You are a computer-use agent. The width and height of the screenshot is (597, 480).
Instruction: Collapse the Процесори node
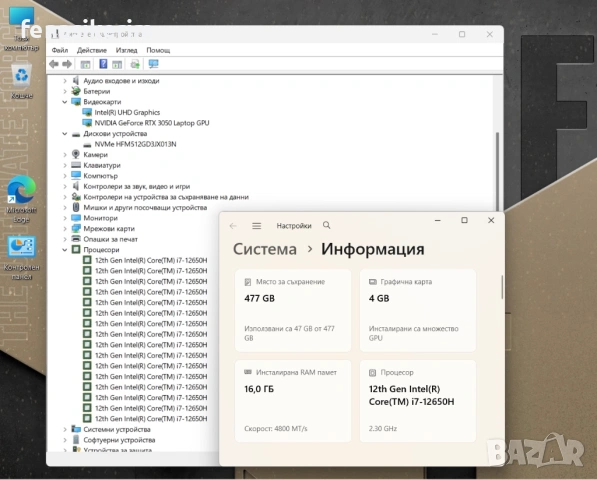pos(65,250)
